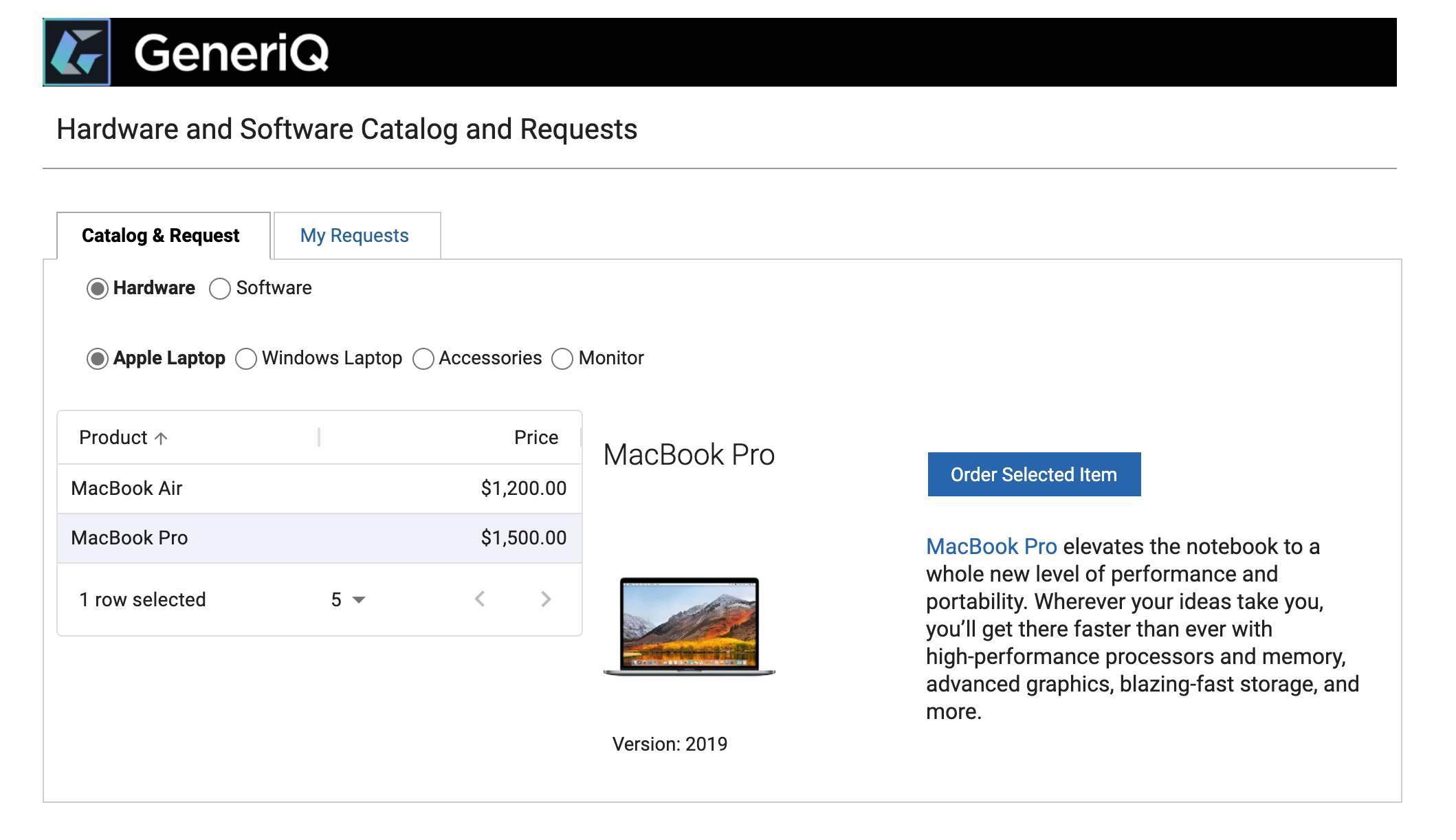
Task: Select the MacBook Air row
Action: click(320, 489)
